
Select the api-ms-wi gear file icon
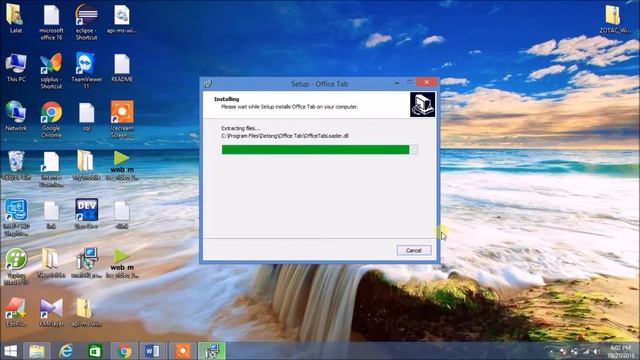point(122,19)
